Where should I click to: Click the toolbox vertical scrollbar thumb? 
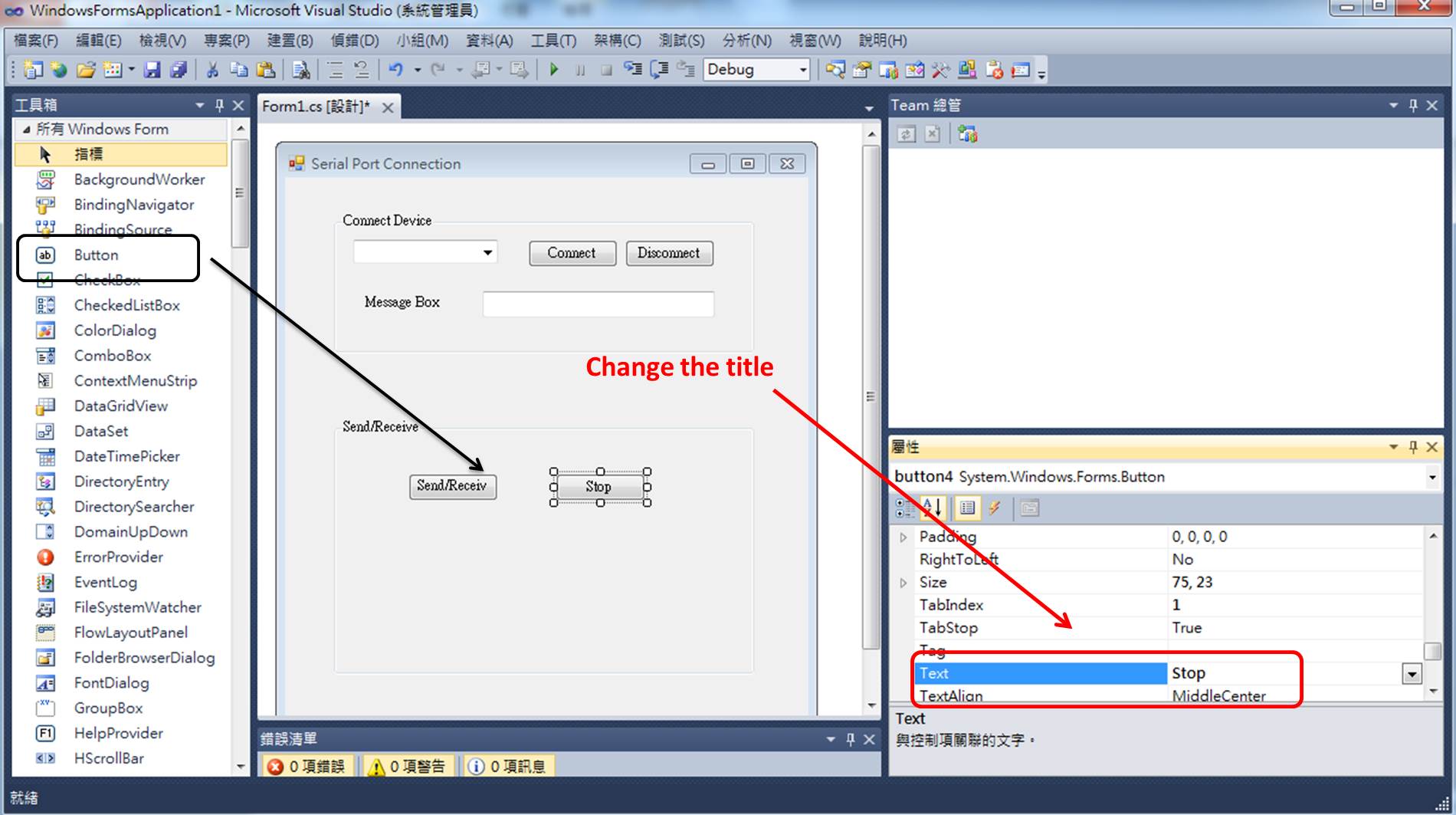coord(240,193)
